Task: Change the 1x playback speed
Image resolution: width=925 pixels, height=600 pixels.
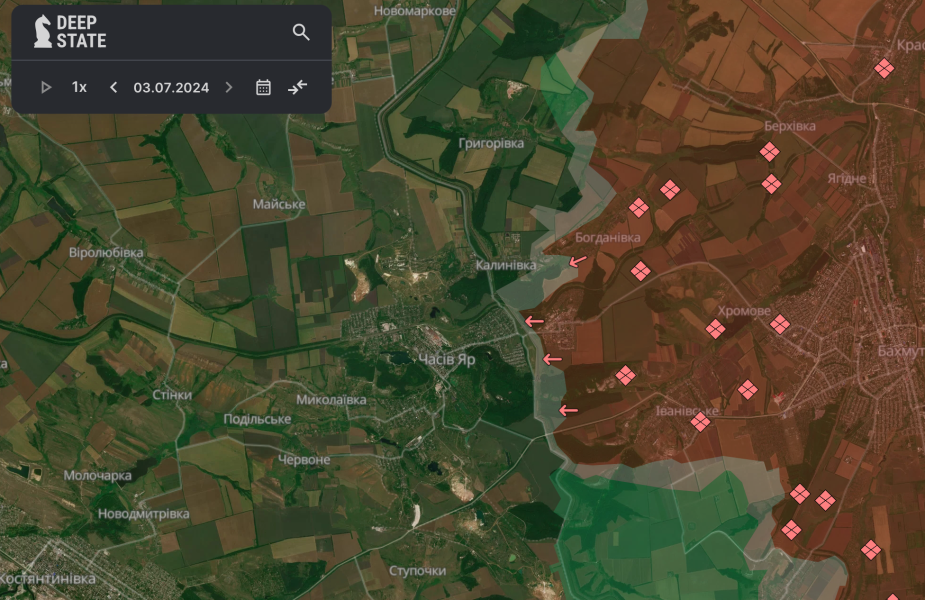Action: point(79,87)
